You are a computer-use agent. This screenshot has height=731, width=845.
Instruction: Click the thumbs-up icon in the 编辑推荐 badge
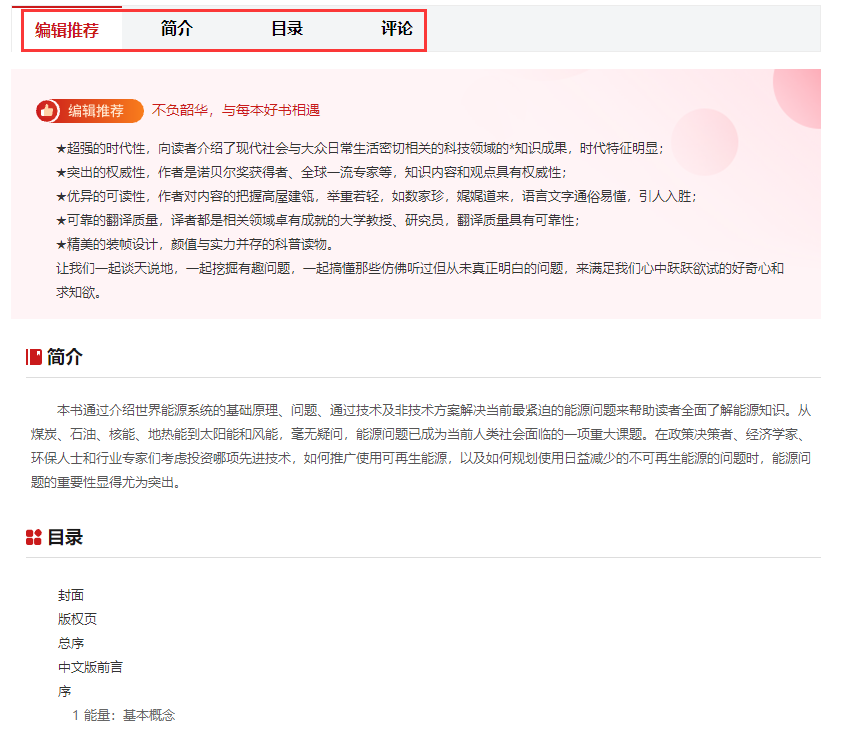coord(44,111)
